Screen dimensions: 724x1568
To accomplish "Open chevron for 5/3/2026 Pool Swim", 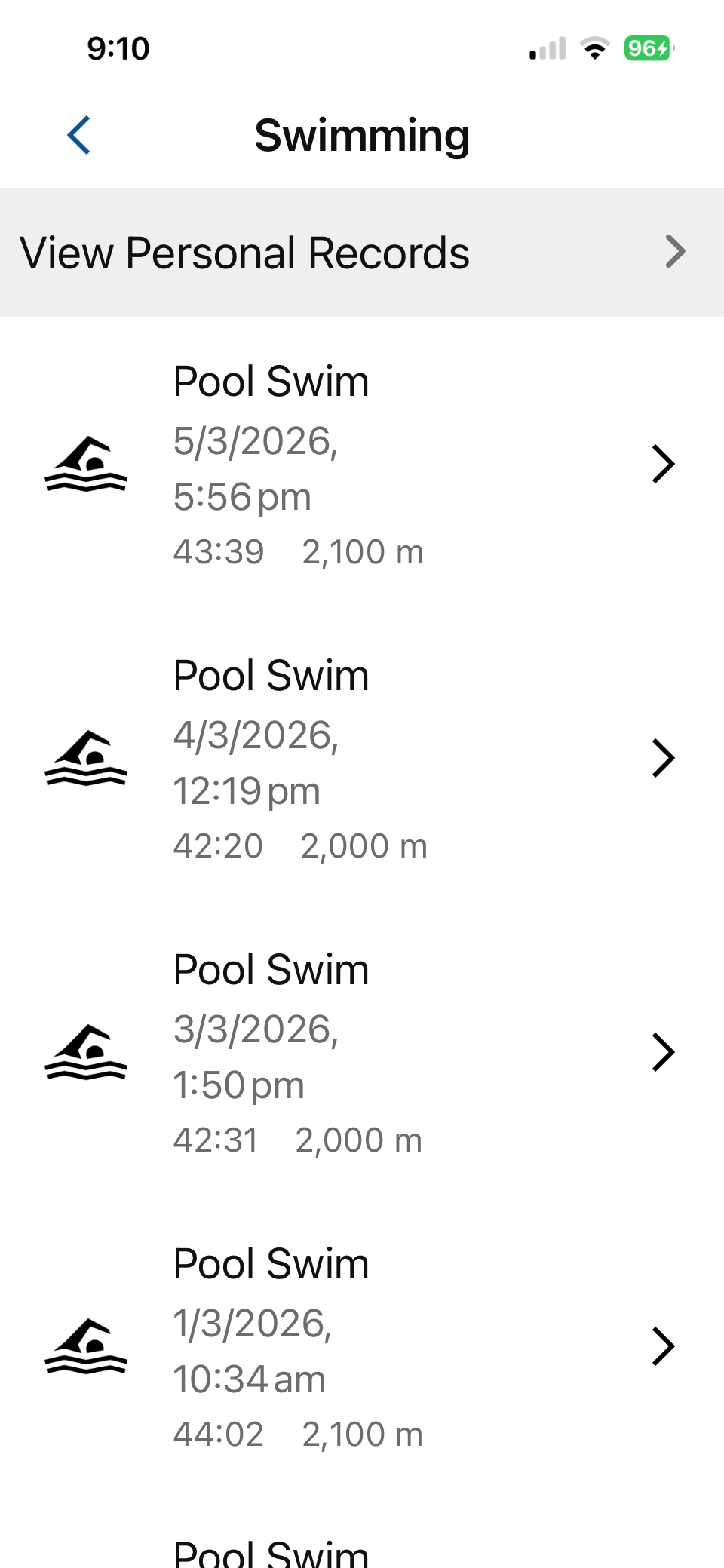I will [663, 464].
